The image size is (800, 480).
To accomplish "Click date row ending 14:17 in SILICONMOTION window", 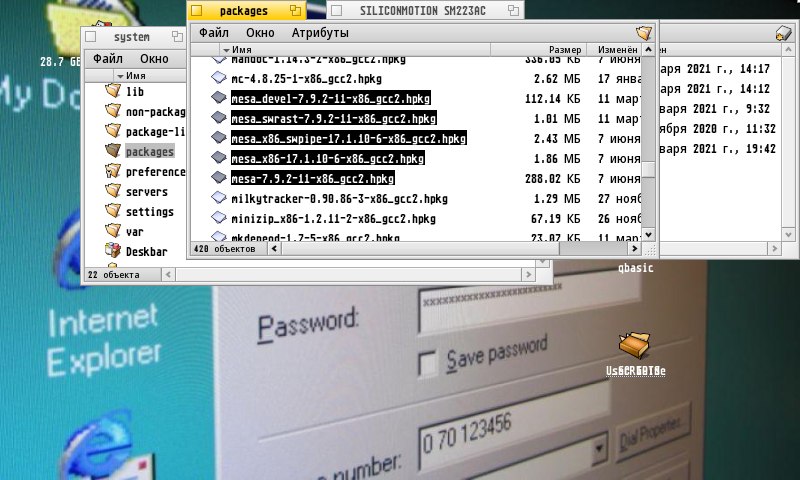I will click(x=715, y=69).
